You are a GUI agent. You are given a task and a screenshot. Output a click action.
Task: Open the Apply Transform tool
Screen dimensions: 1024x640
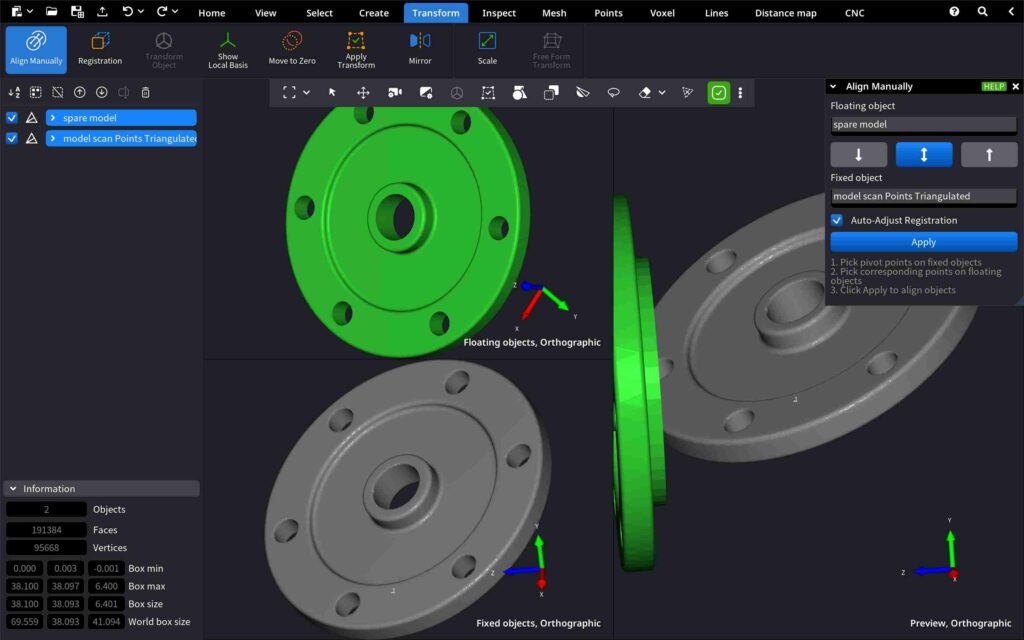tap(356, 49)
